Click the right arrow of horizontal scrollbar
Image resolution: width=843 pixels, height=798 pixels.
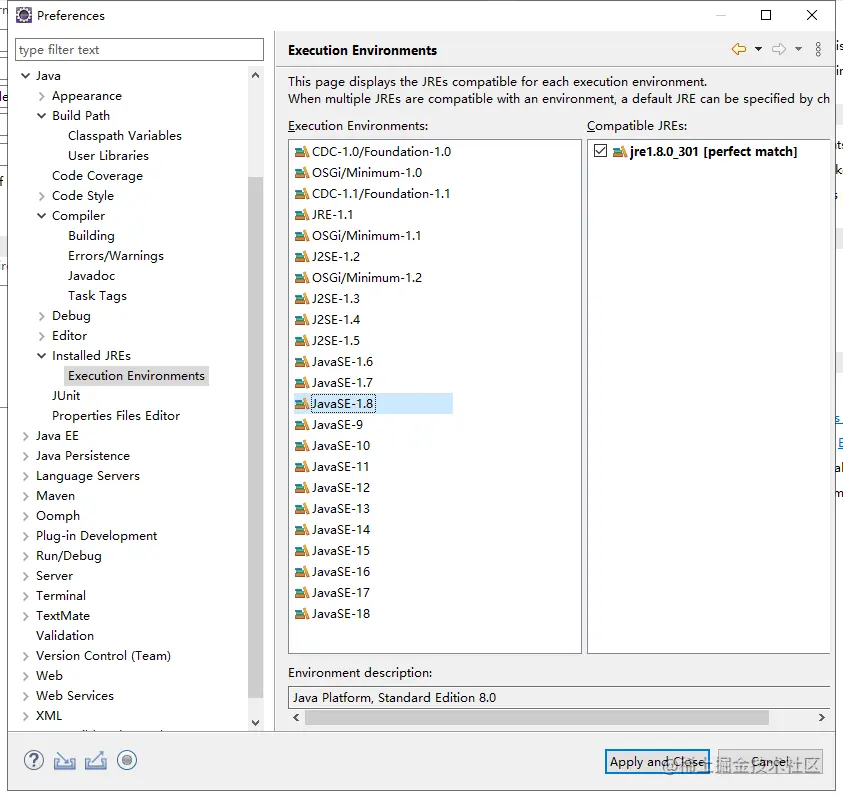pos(821,718)
